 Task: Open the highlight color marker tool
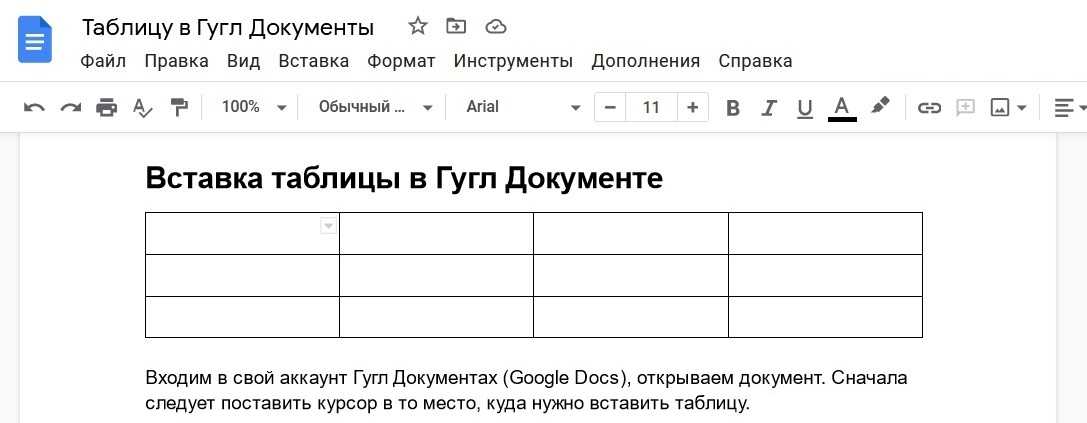880,106
